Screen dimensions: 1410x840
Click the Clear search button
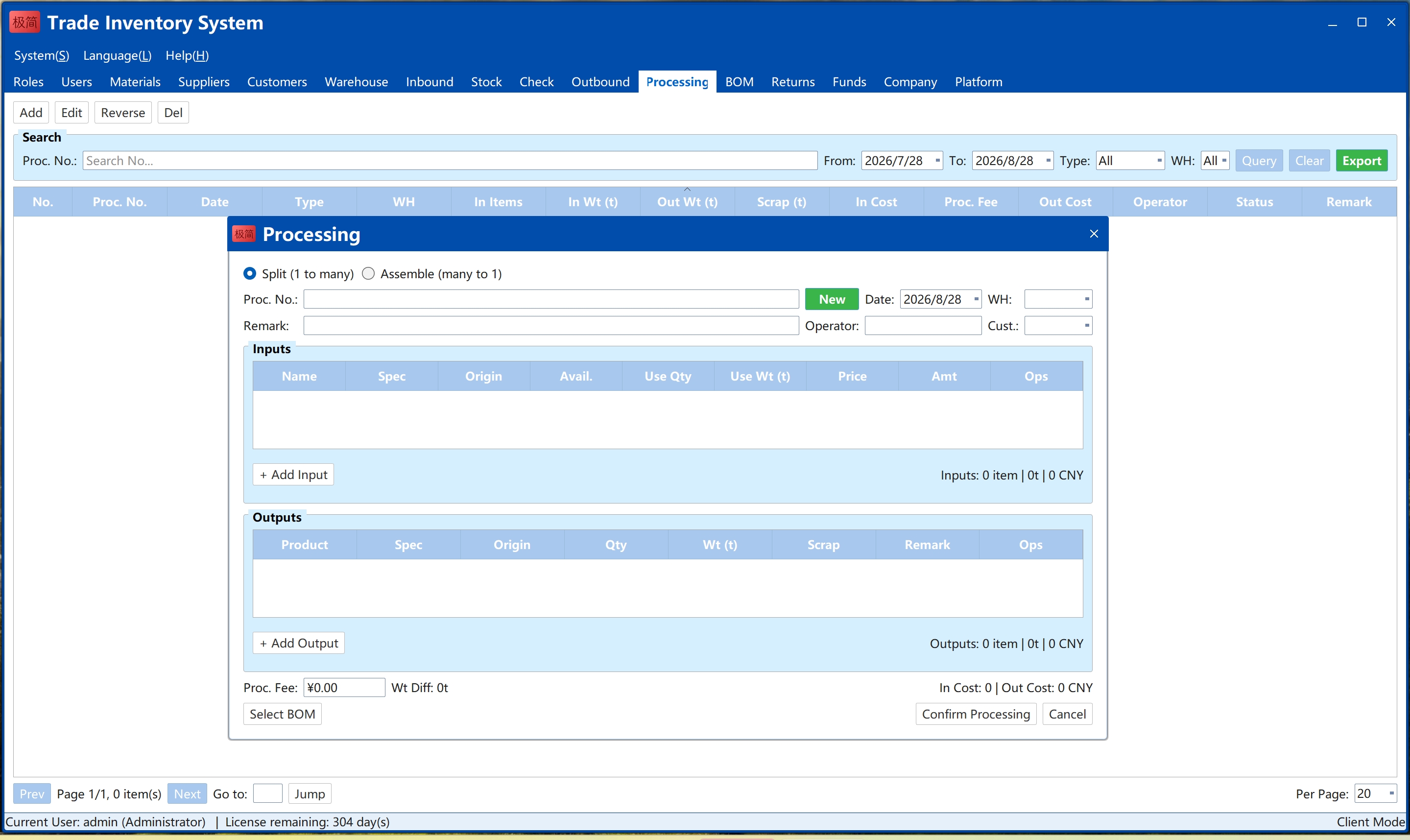[1309, 161]
